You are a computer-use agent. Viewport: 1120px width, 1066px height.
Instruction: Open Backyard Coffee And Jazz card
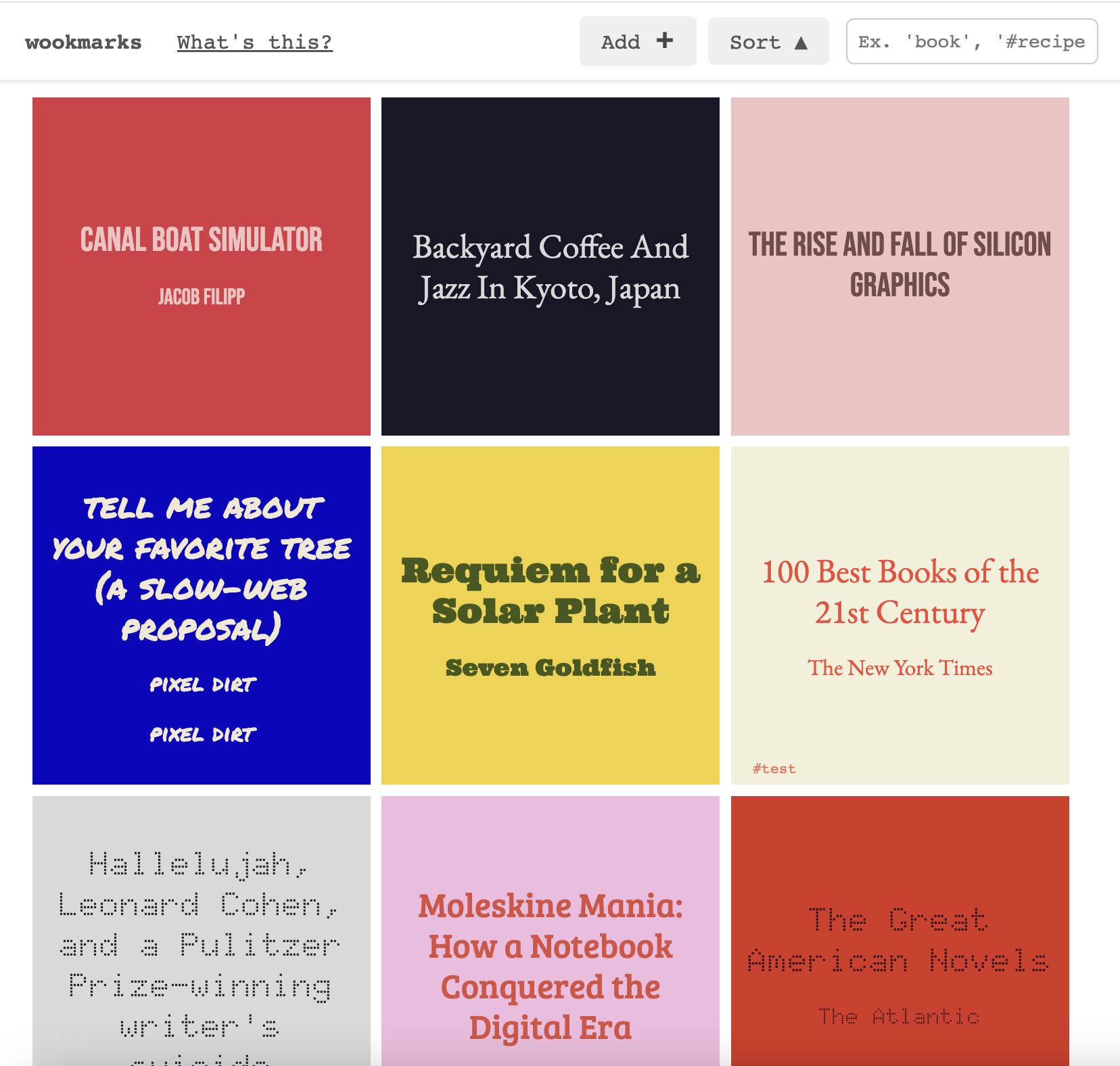(x=550, y=267)
